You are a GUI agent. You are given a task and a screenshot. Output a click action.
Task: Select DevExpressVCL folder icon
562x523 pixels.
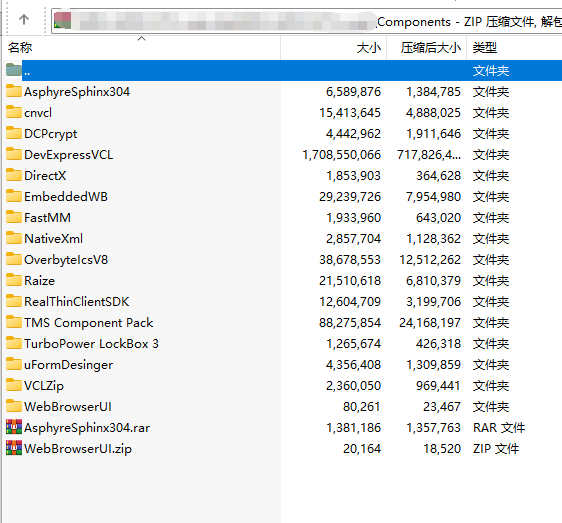[14, 154]
